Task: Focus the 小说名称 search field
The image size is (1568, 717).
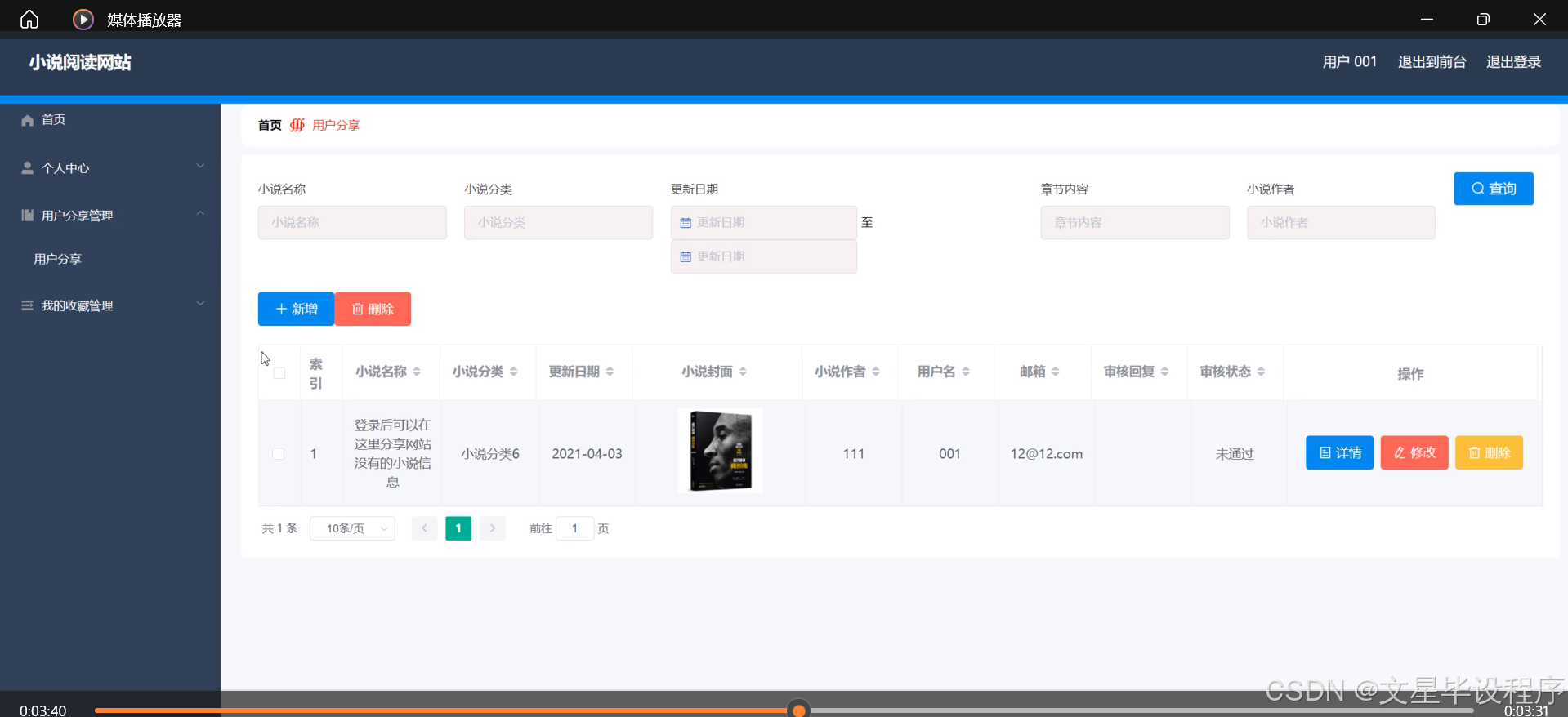Action: 352,223
